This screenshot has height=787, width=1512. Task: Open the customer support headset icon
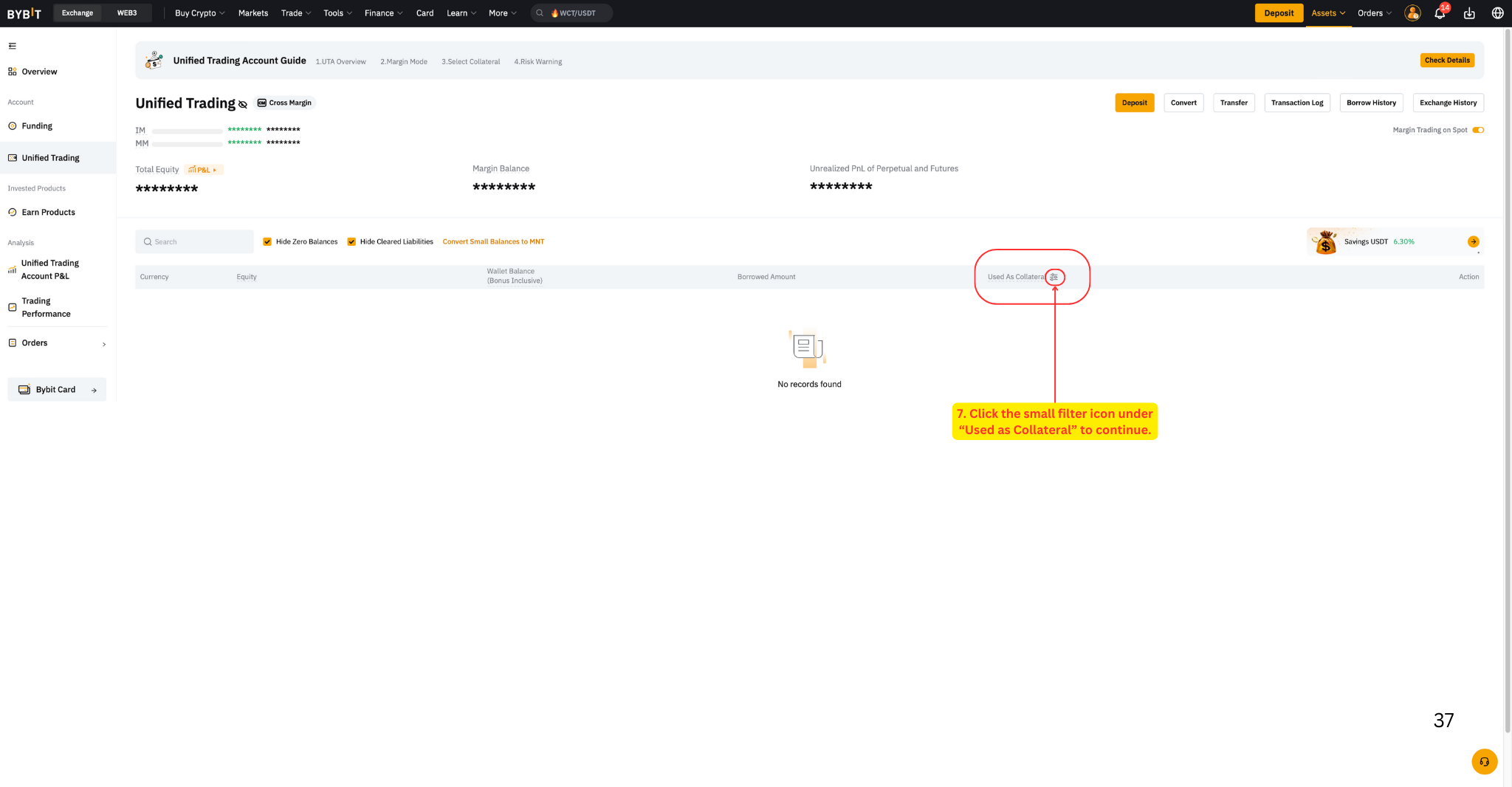click(x=1485, y=762)
